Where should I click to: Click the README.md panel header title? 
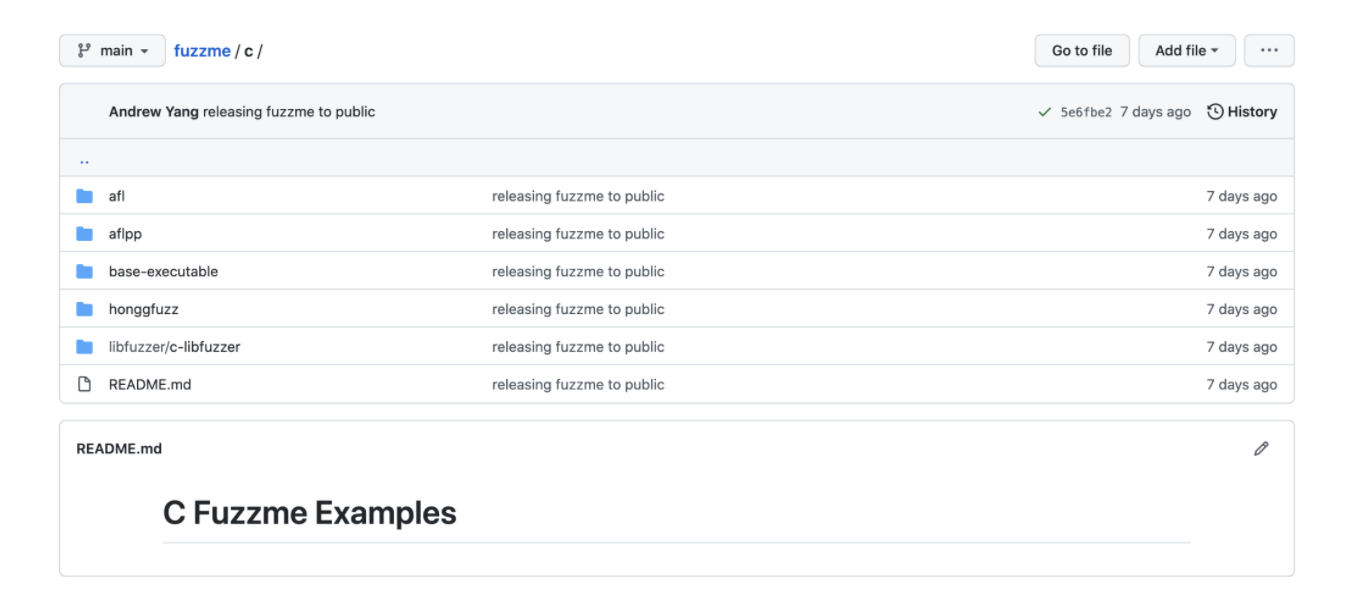[x=119, y=449]
